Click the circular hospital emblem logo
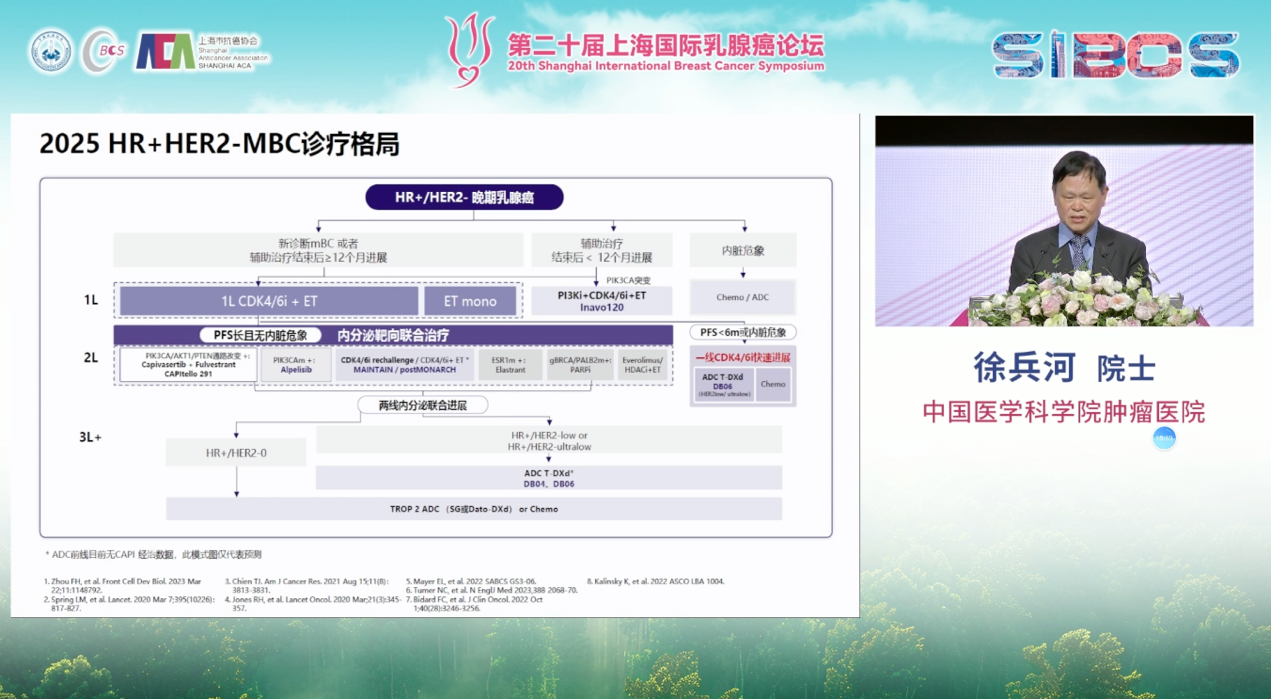The image size is (1271, 699). (x=51, y=50)
